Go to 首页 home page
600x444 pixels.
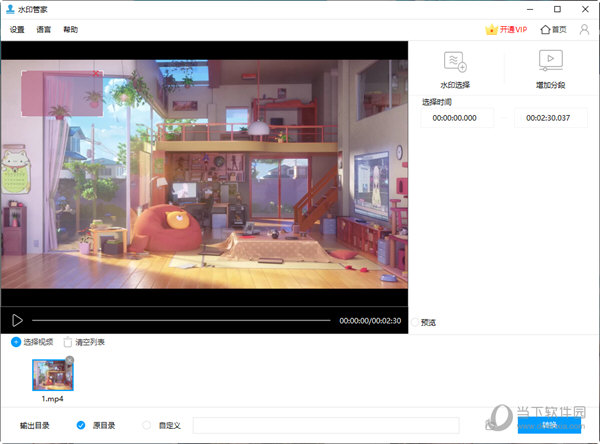click(553, 29)
